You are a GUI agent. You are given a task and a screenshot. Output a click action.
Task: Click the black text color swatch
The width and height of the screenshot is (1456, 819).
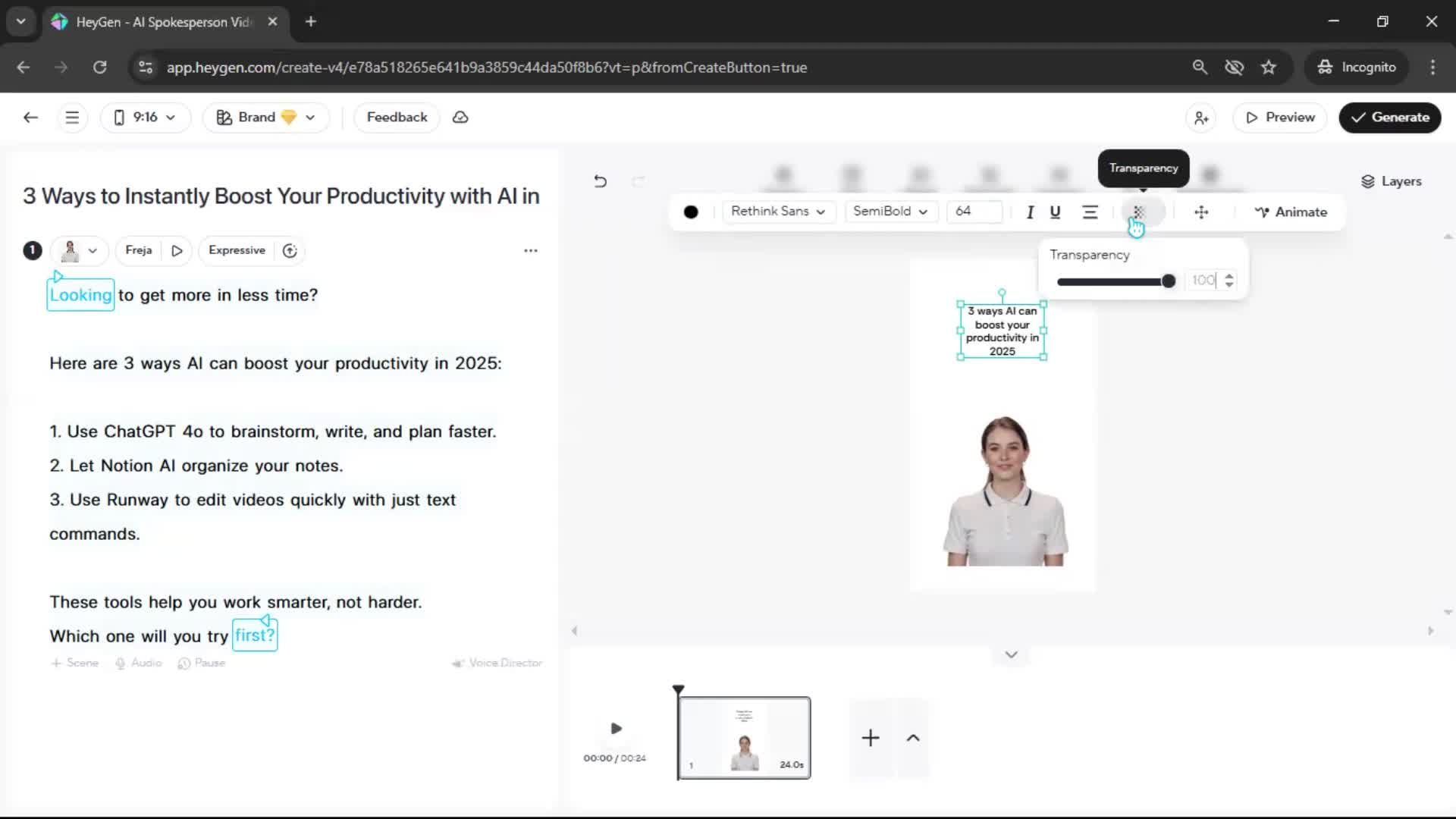click(691, 212)
